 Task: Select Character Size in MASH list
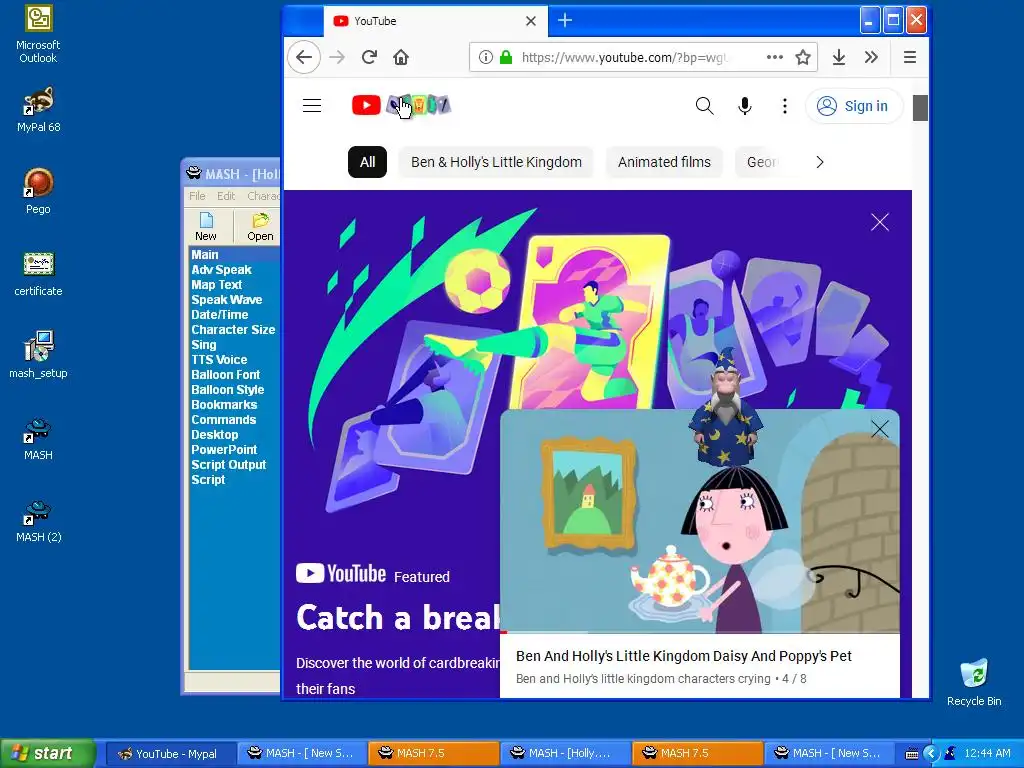233,330
